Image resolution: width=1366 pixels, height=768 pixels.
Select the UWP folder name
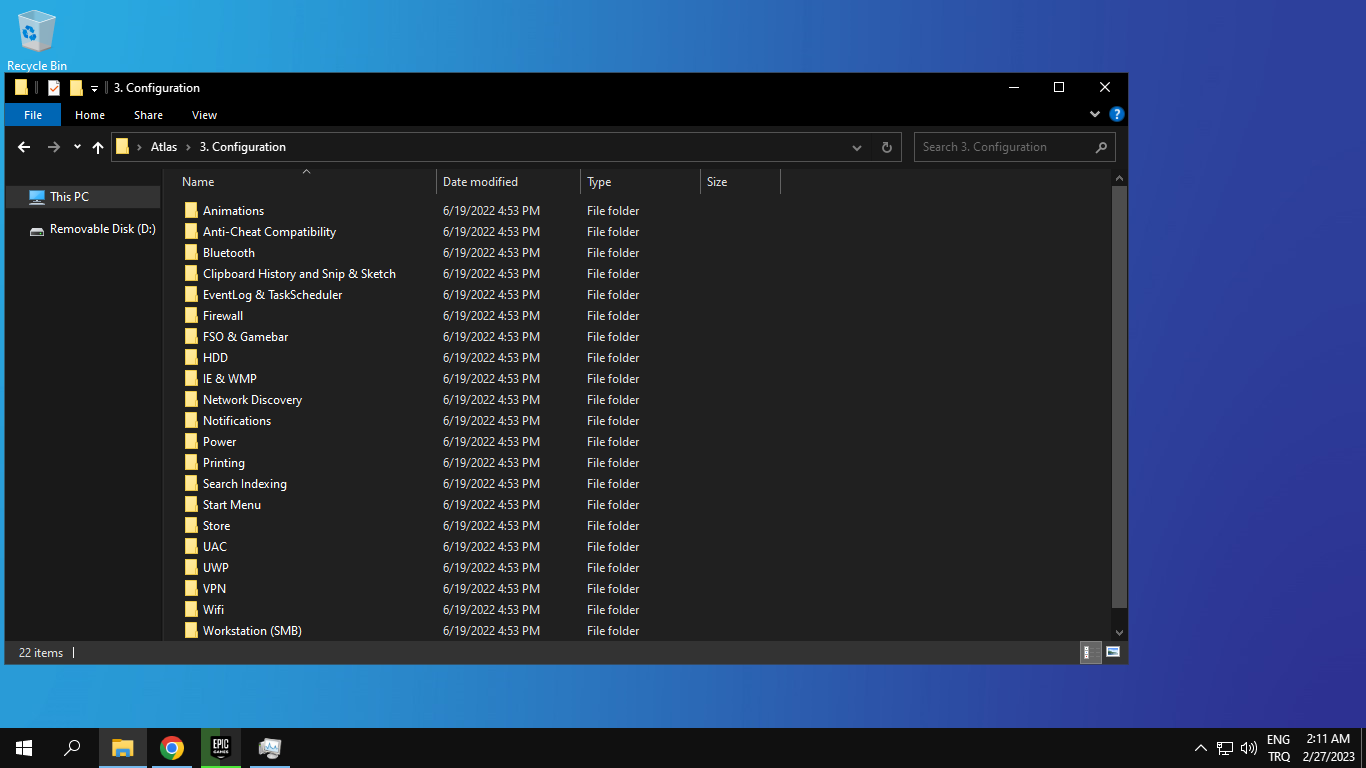(x=216, y=568)
